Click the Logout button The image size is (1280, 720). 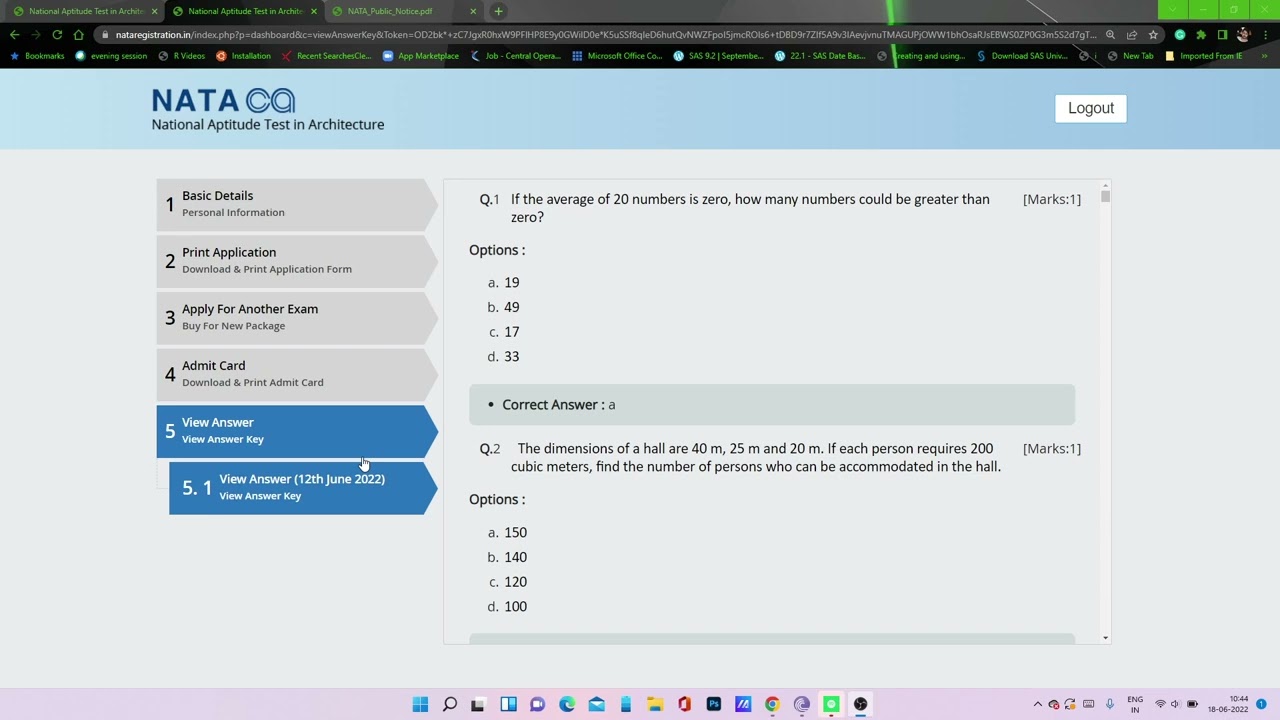coord(1091,108)
